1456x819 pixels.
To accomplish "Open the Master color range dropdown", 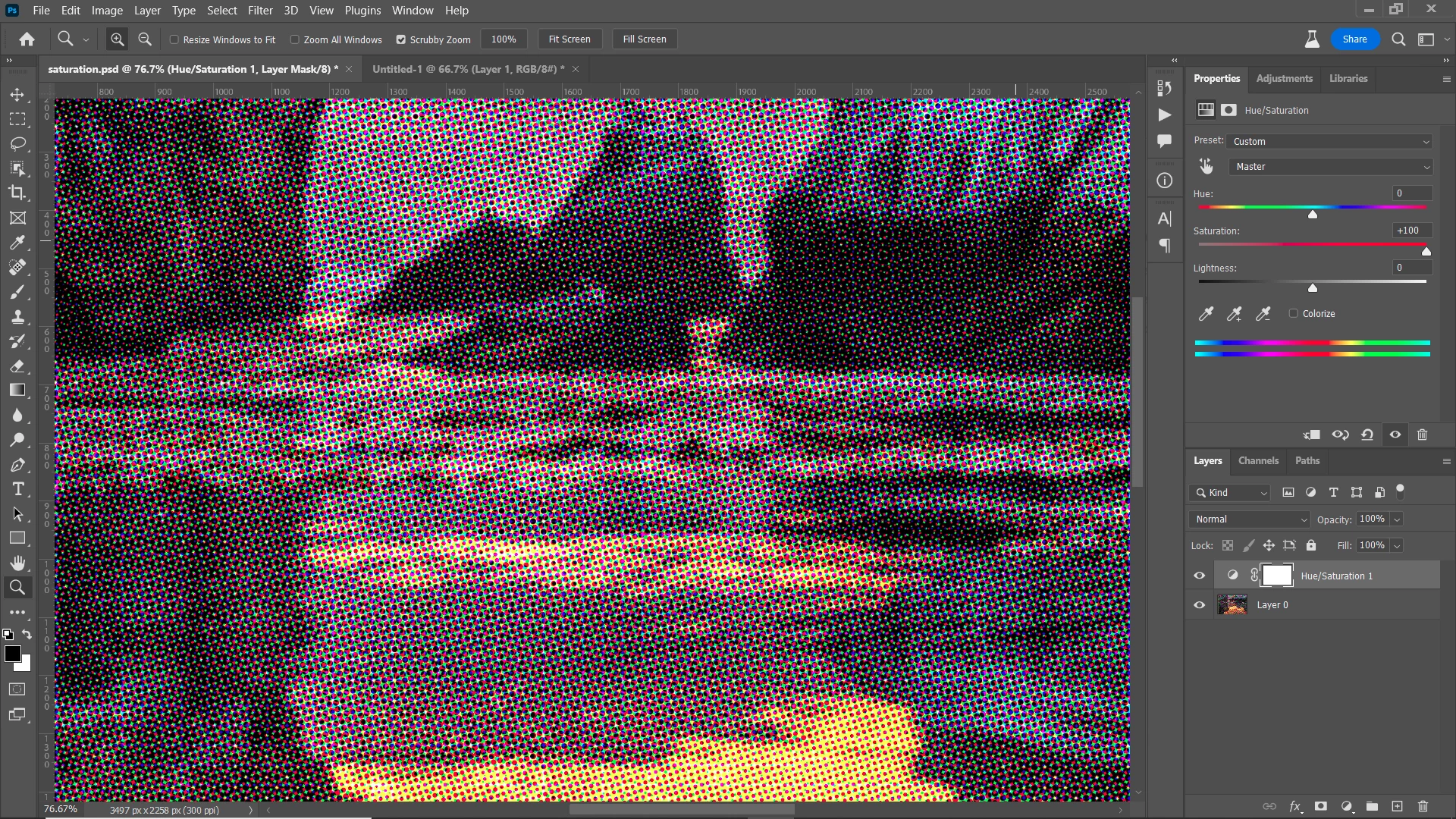I will (x=1331, y=167).
